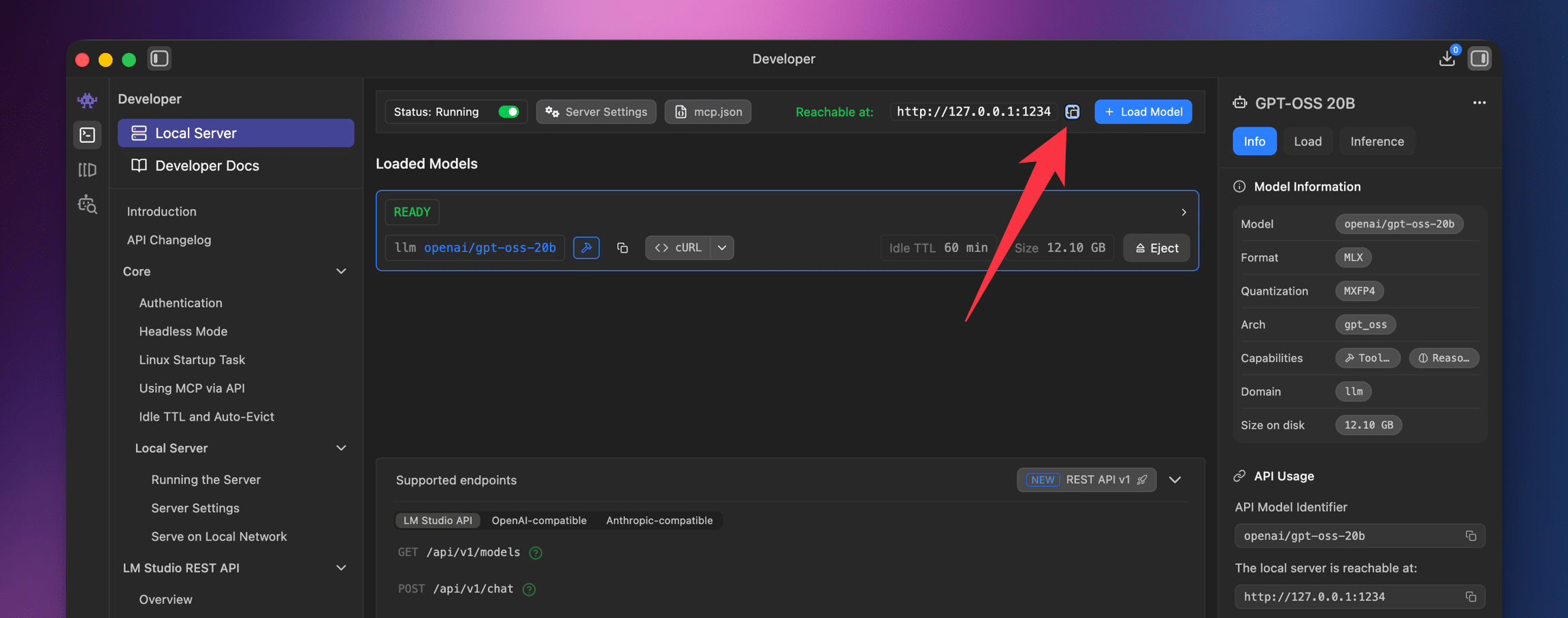Click the copy icon beside openai/gpt-oss-20b model
Screen dimensions: 1568x618
[x=622, y=248]
